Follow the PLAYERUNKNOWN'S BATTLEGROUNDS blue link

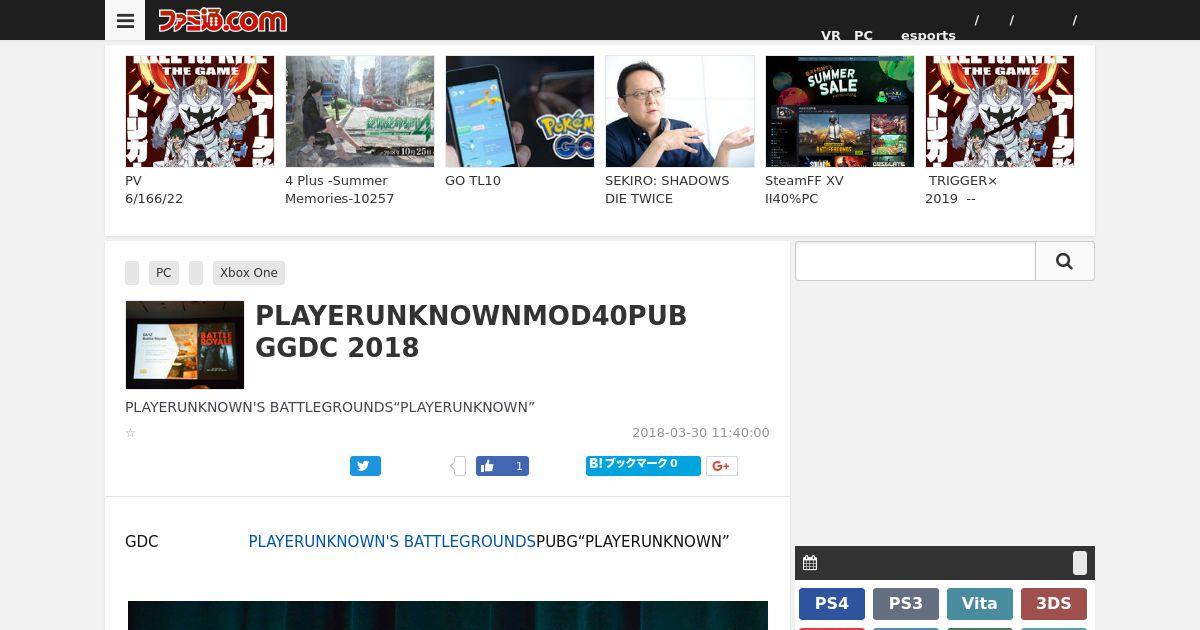[x=392, y=542]
